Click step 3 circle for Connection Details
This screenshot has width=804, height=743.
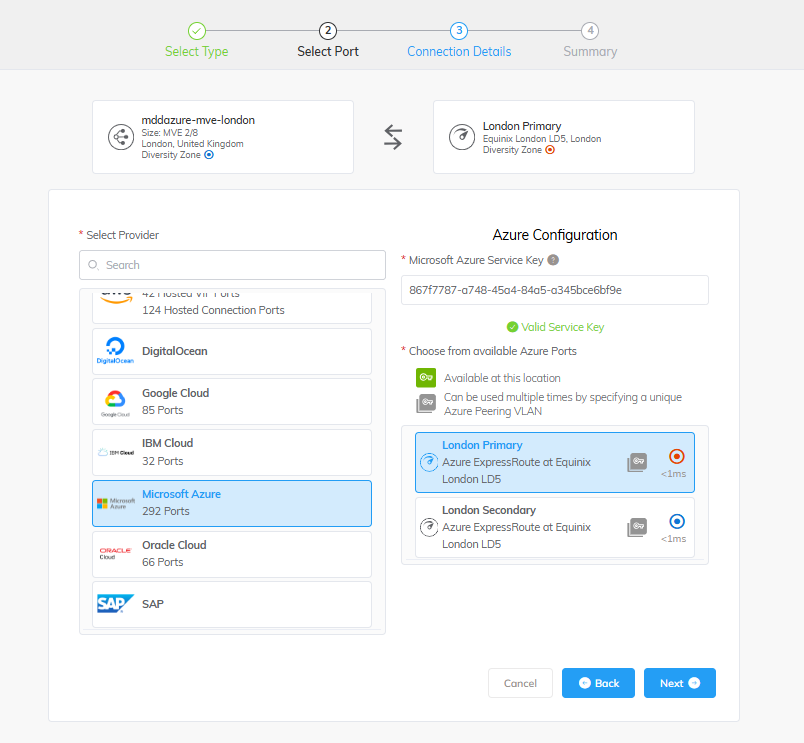[459, 31]
